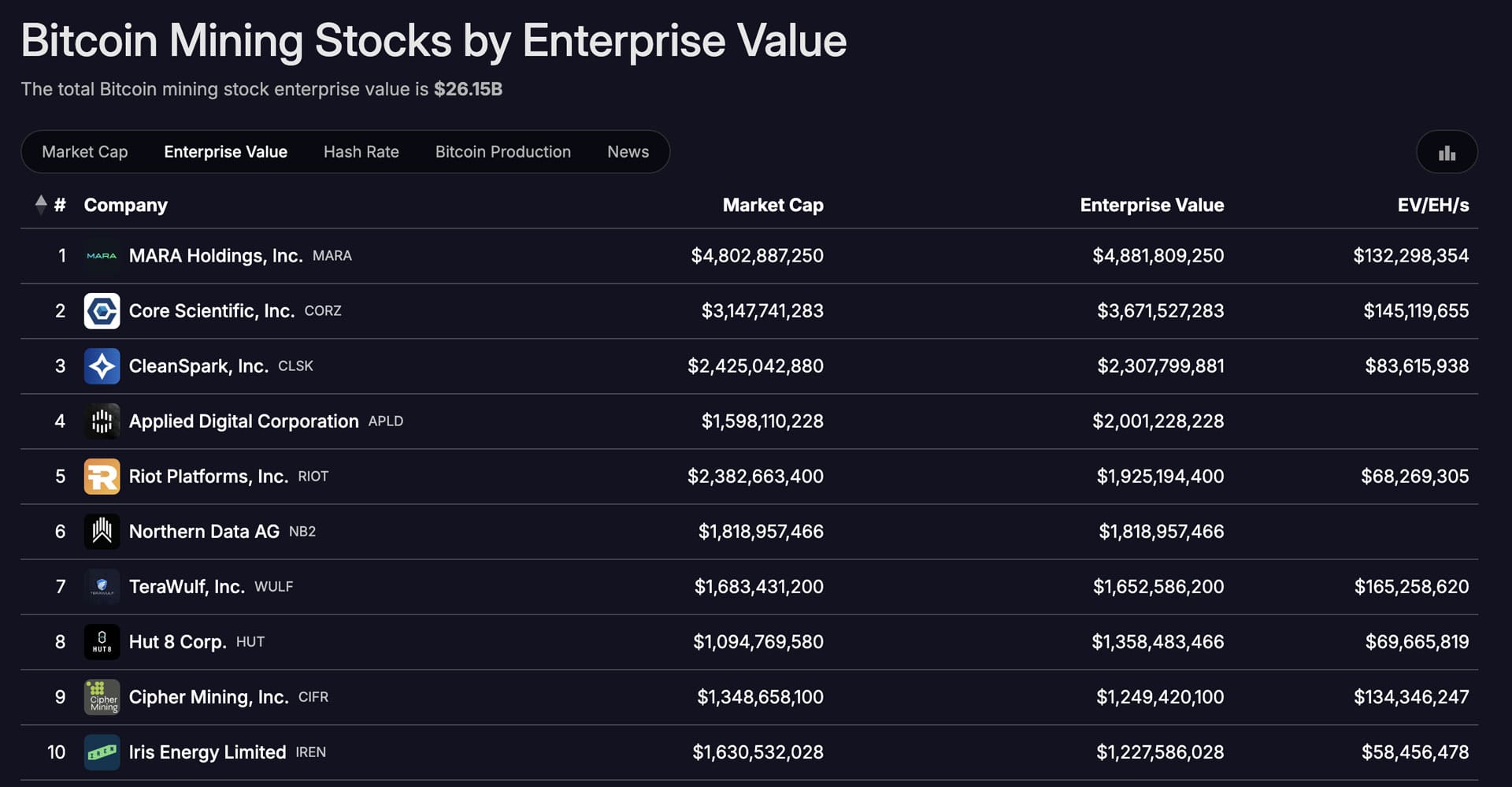
Task: Toggle the ranking sort arrow
Action: [x=40, y=204]
